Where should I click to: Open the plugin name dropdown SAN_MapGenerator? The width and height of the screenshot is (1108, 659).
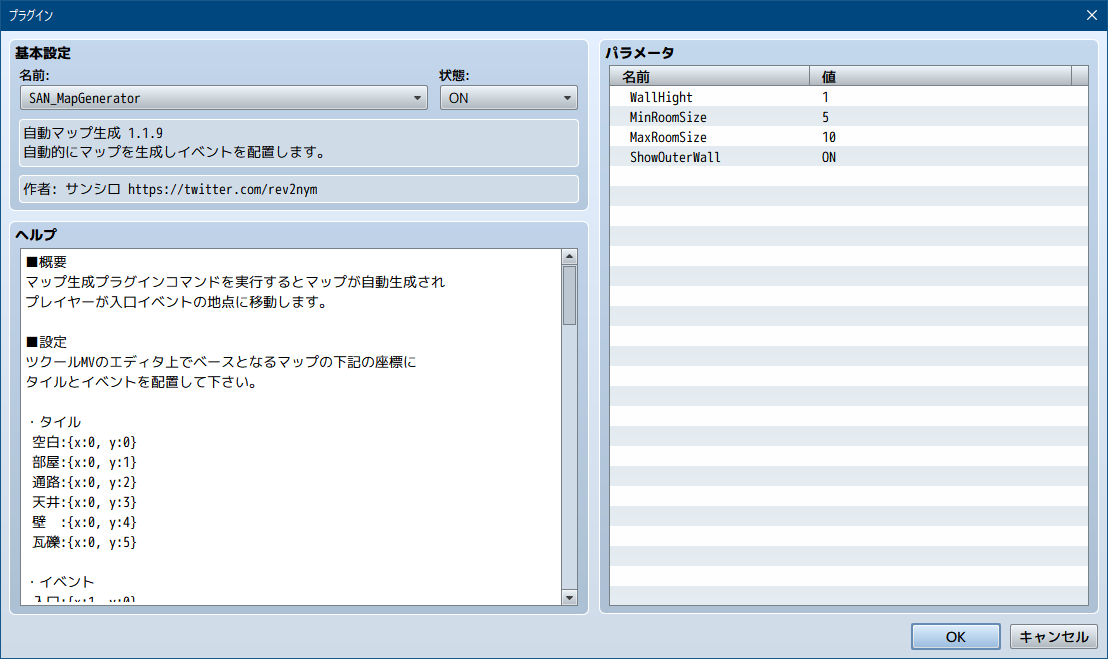[x=223, y=98]
